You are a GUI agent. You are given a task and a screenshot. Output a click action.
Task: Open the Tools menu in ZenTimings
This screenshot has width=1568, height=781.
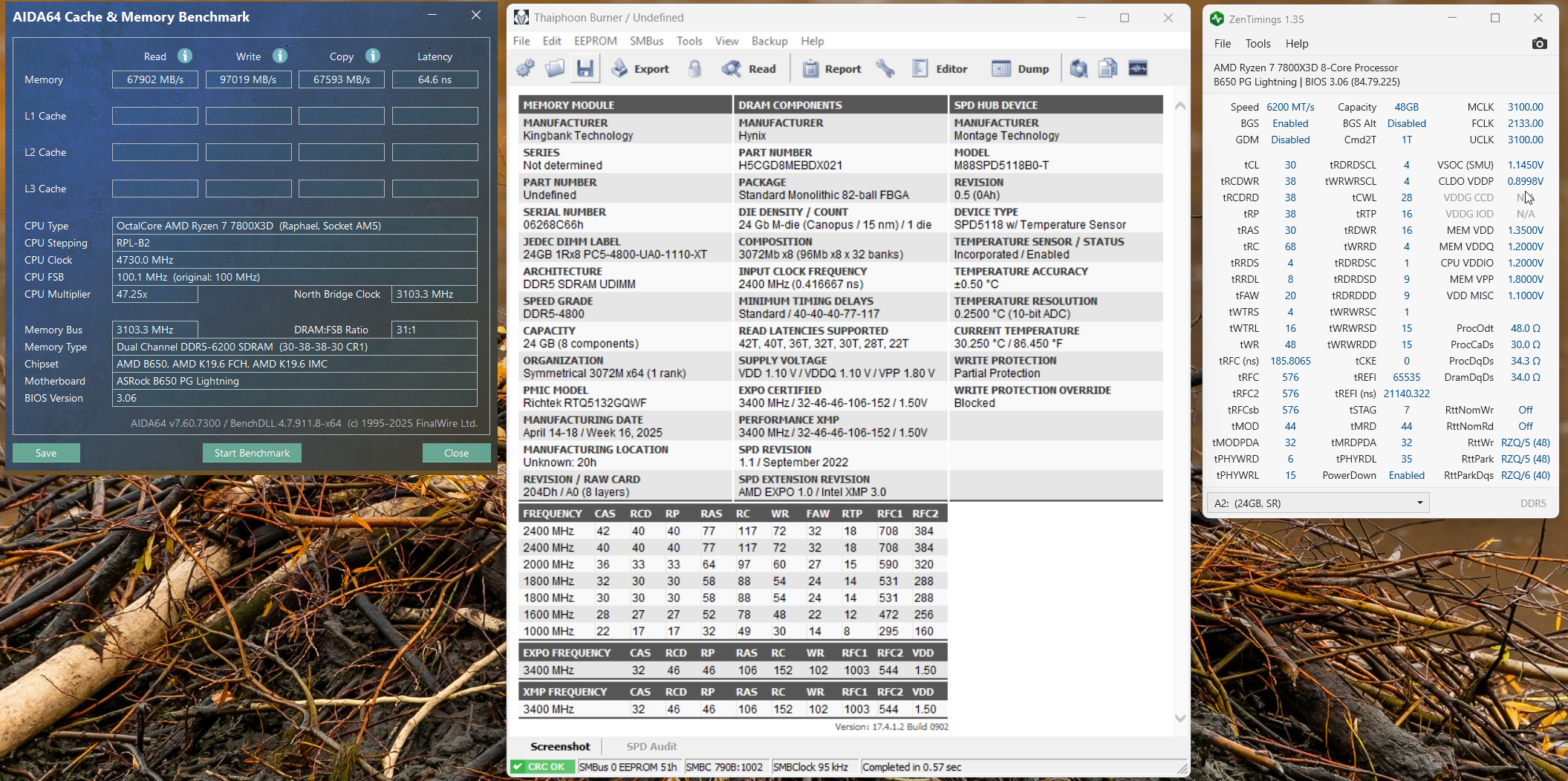(x=1258, y=44)
